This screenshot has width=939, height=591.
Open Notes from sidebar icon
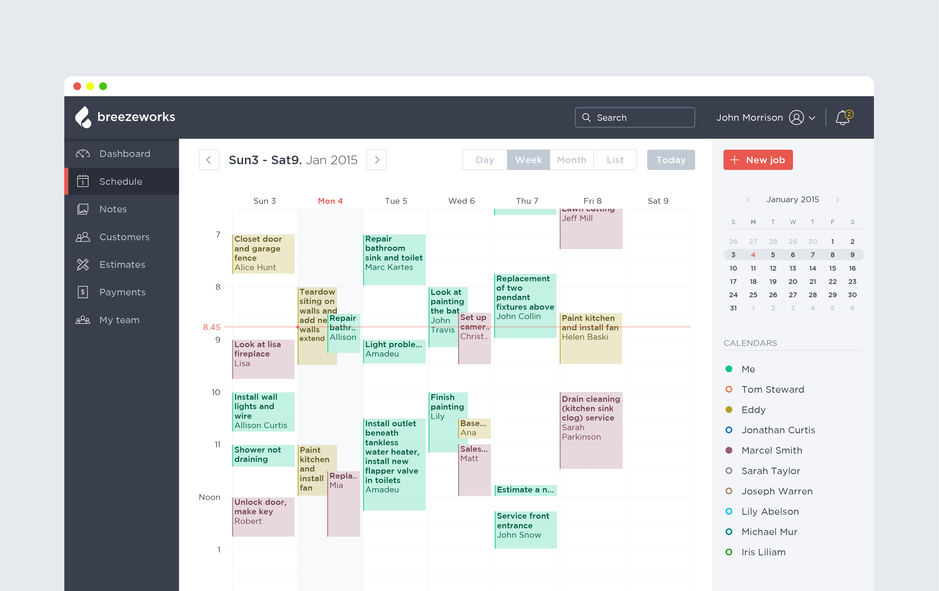point(83,209)
